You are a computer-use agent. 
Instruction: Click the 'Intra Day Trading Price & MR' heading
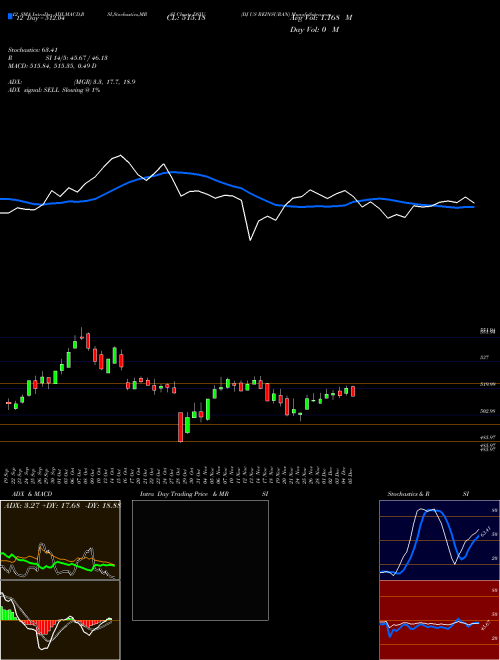pos(184,494)
